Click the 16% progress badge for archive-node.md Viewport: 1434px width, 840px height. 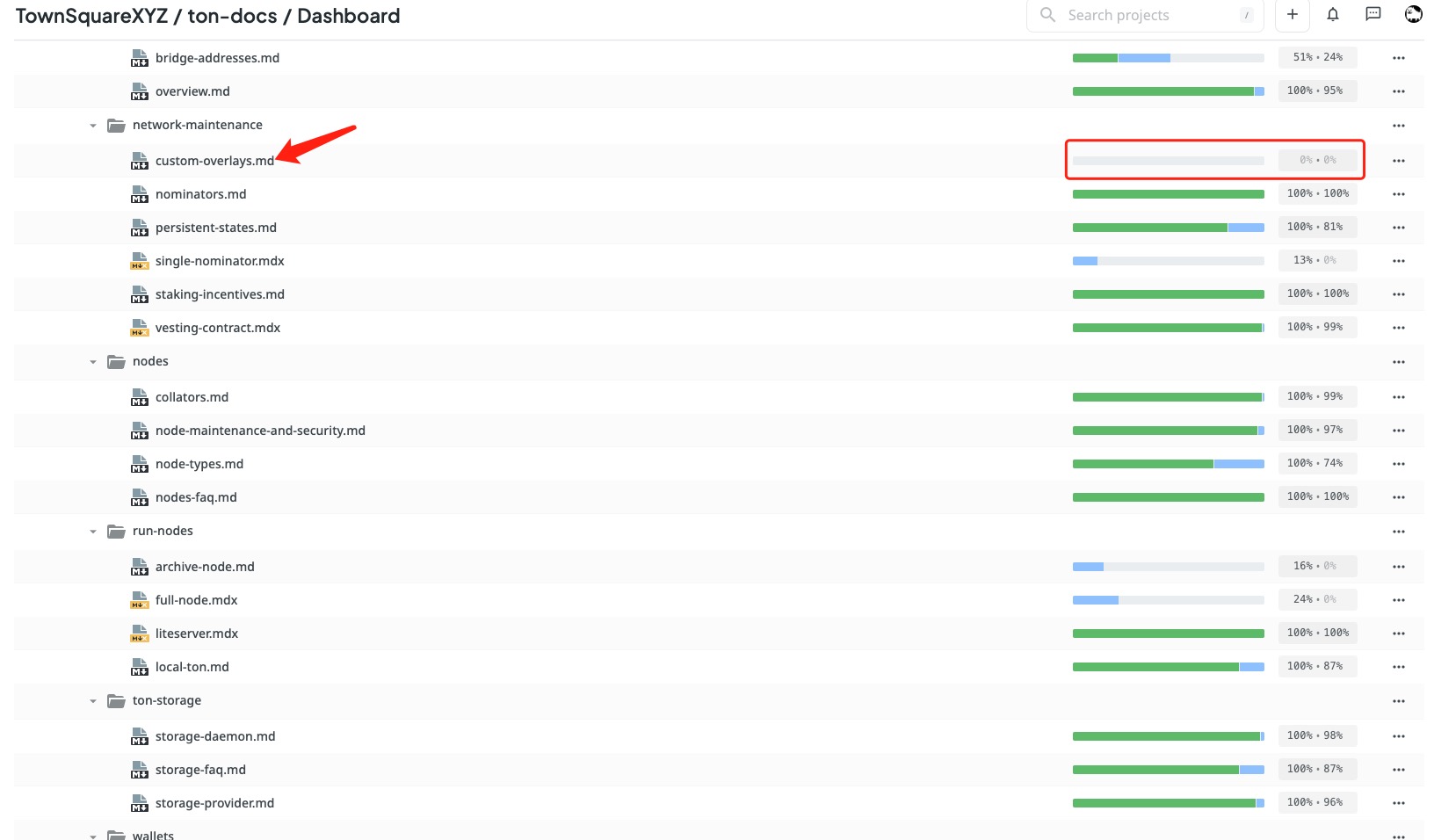1317,566
